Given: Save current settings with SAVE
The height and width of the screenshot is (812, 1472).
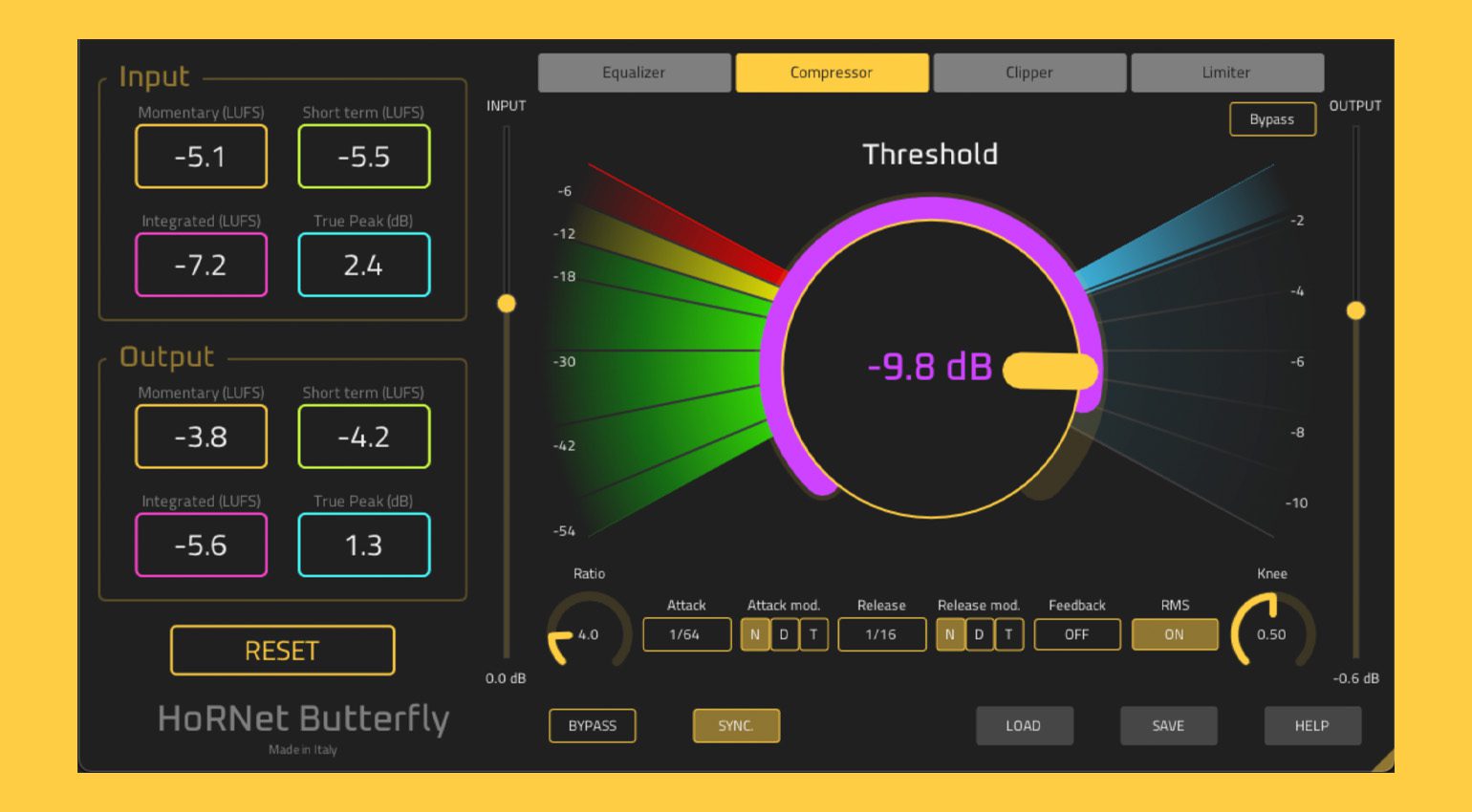Looking at the screenshot, I should [x=1168, y=725].
